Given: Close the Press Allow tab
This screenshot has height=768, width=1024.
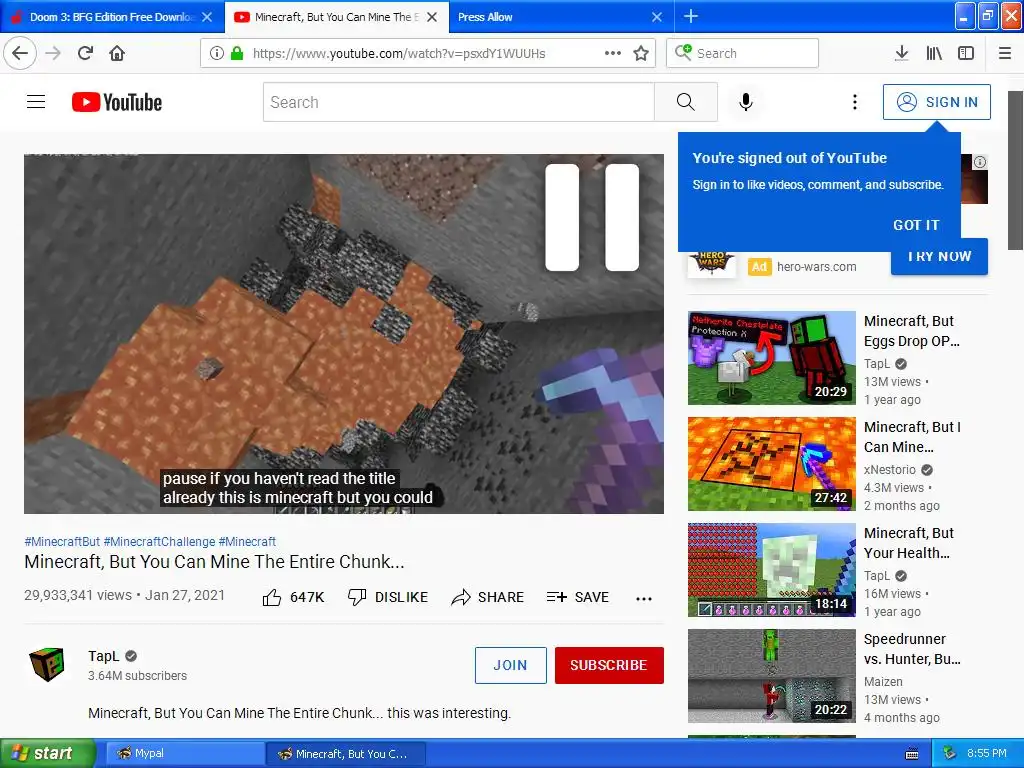Looking at the screenshot, I should click(x=657, y=17).
